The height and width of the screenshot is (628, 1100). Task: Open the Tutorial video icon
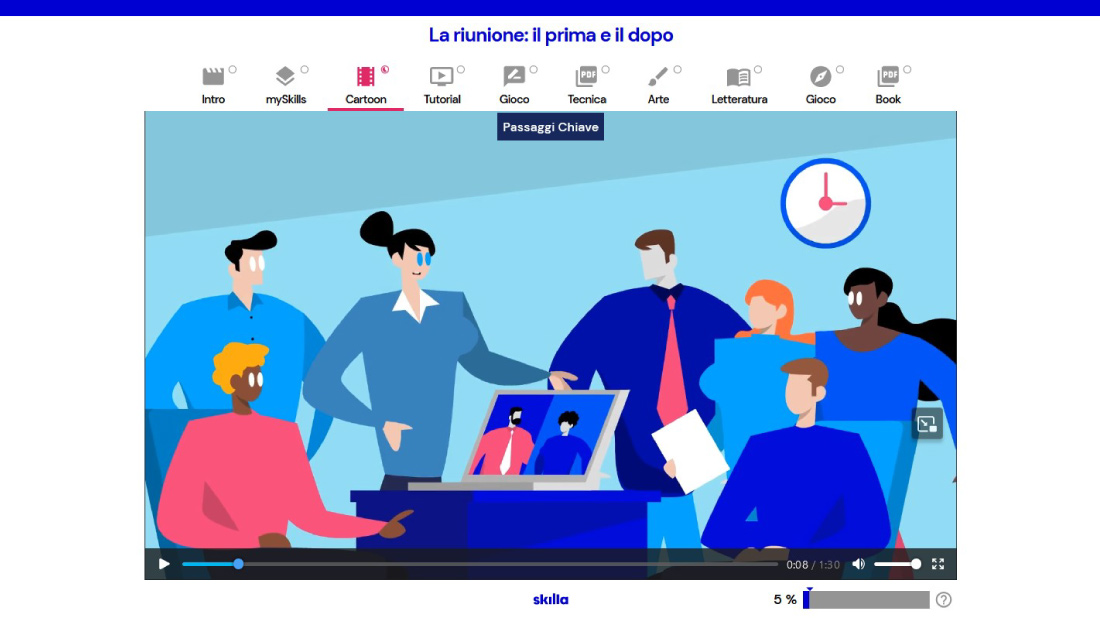tap(441, 77)
